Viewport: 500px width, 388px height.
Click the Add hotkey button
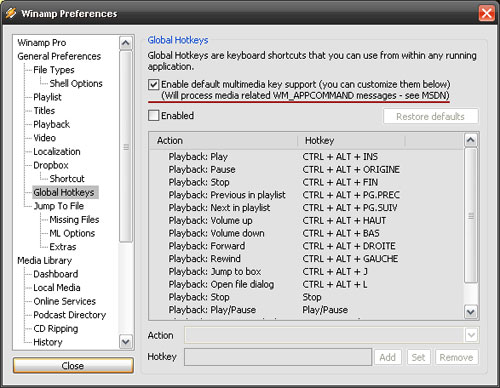click(x=388, y=357)
